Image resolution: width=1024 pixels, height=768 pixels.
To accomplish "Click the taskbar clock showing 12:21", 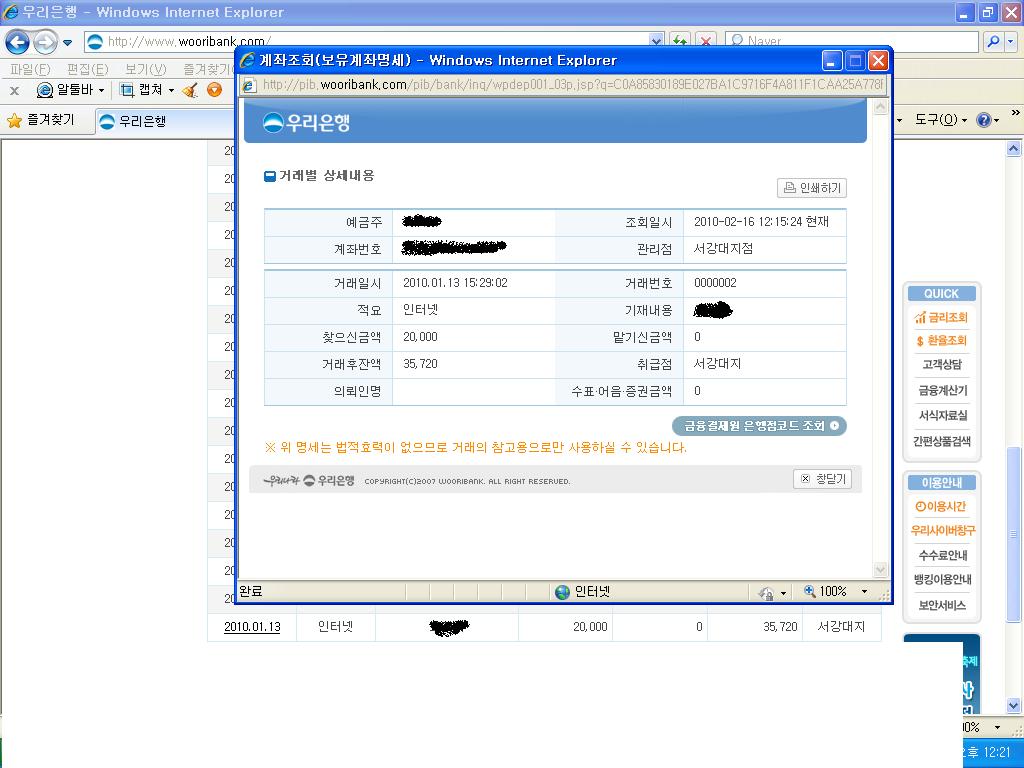I will (997, 752).
